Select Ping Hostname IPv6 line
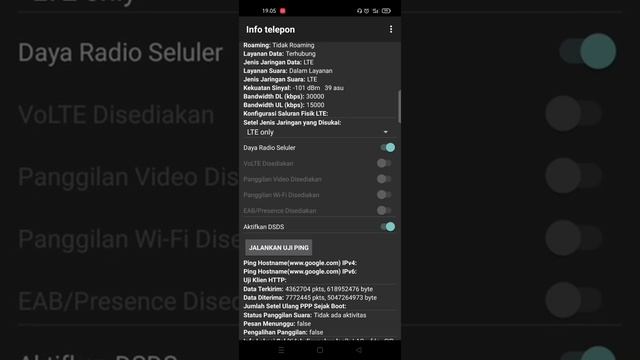This screenshot has width=640, height=360. coord(300,271)
